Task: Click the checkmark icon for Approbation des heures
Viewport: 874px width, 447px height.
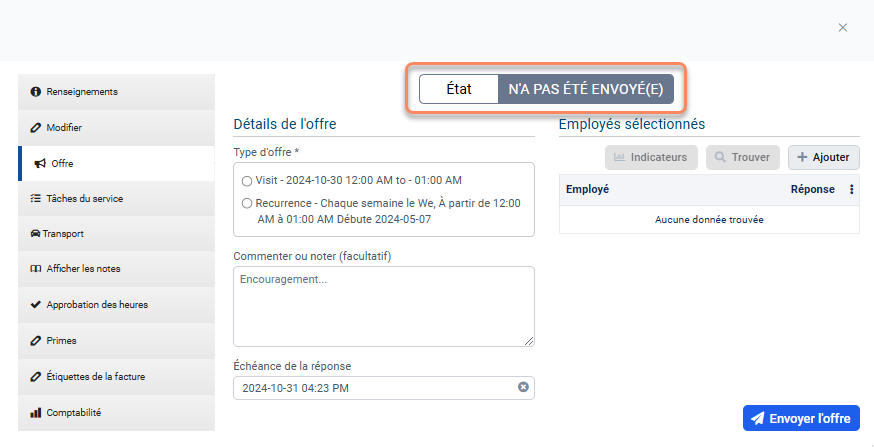Action: [36, 304]
